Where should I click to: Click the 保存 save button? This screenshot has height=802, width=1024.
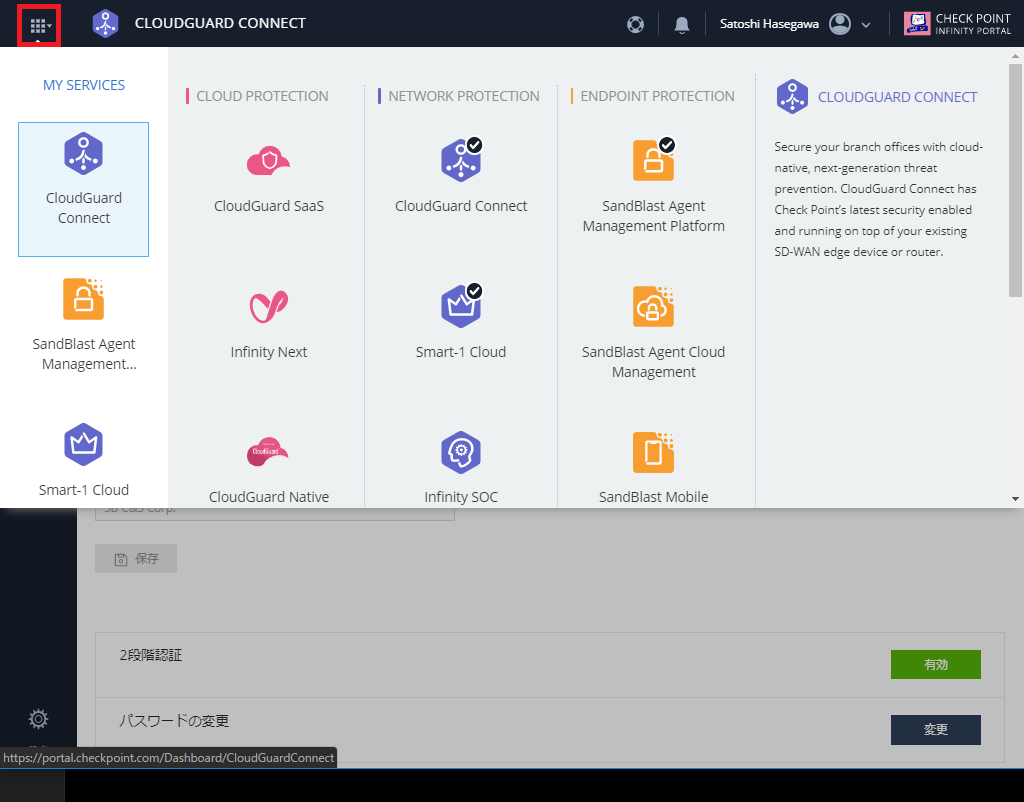136,558
